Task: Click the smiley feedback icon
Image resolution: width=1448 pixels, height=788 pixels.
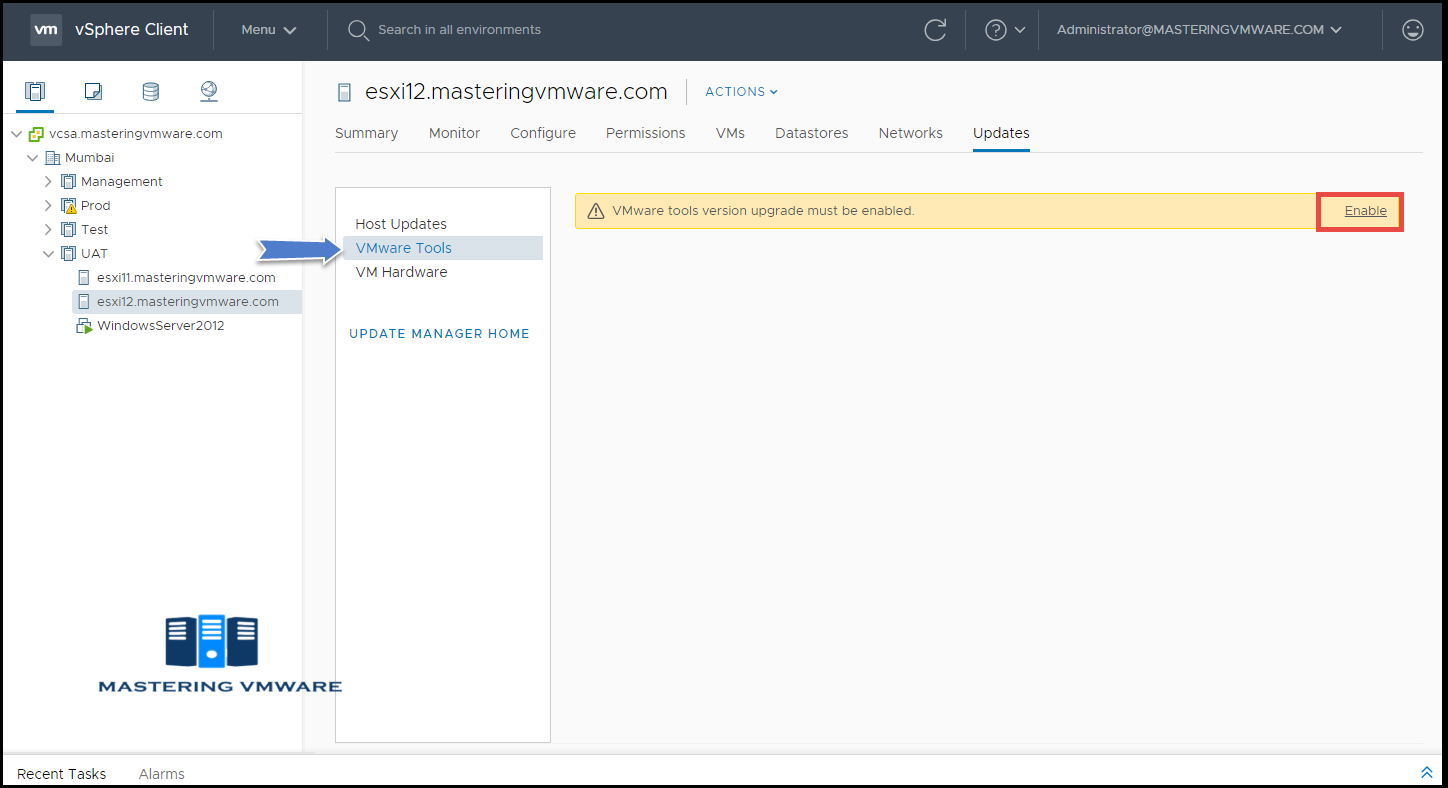Action: click(x=1413, y=30)
